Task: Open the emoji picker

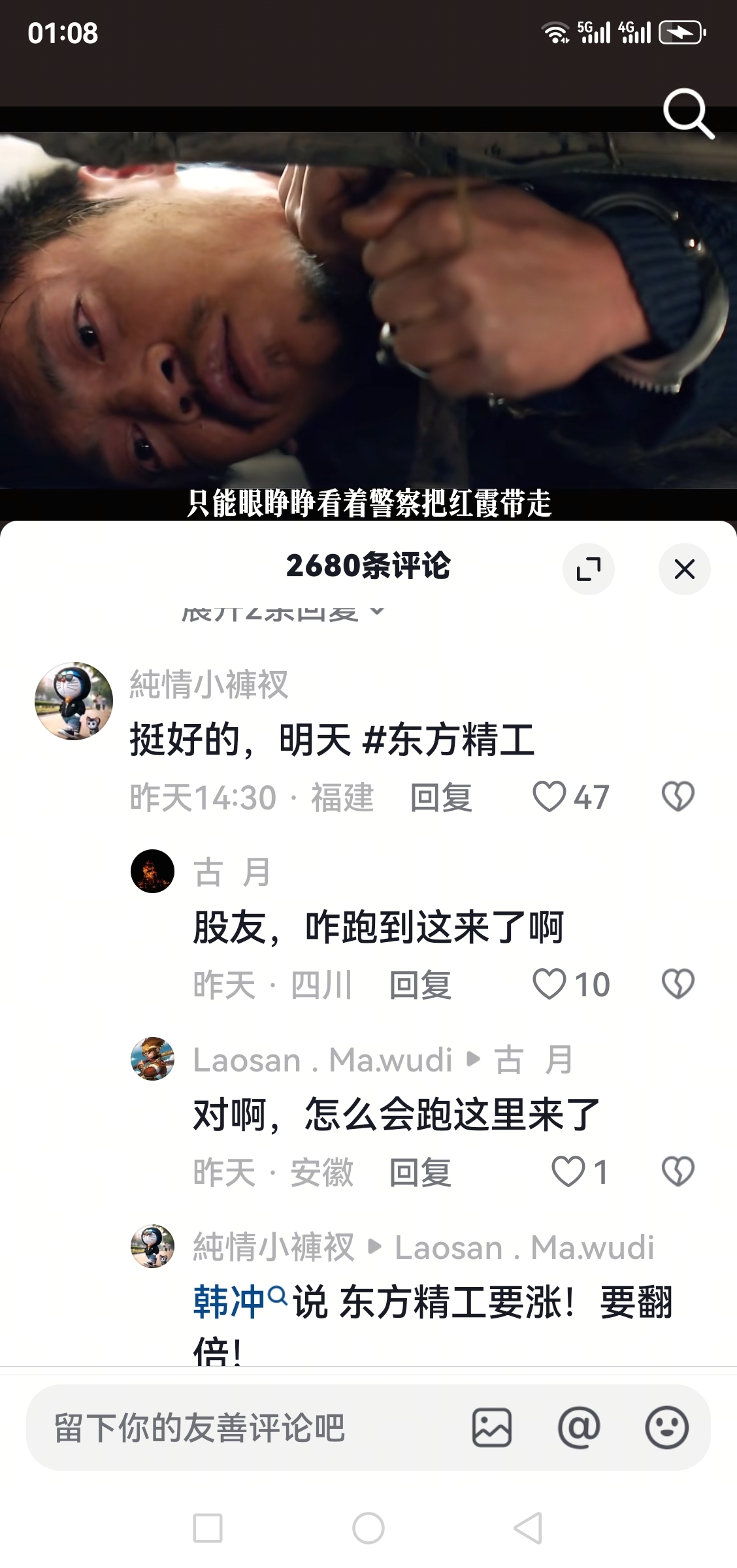Action: (666, 1428)
